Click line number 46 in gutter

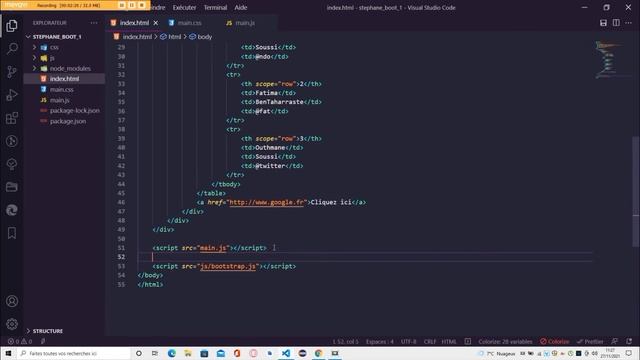click(x=121, y=202)
